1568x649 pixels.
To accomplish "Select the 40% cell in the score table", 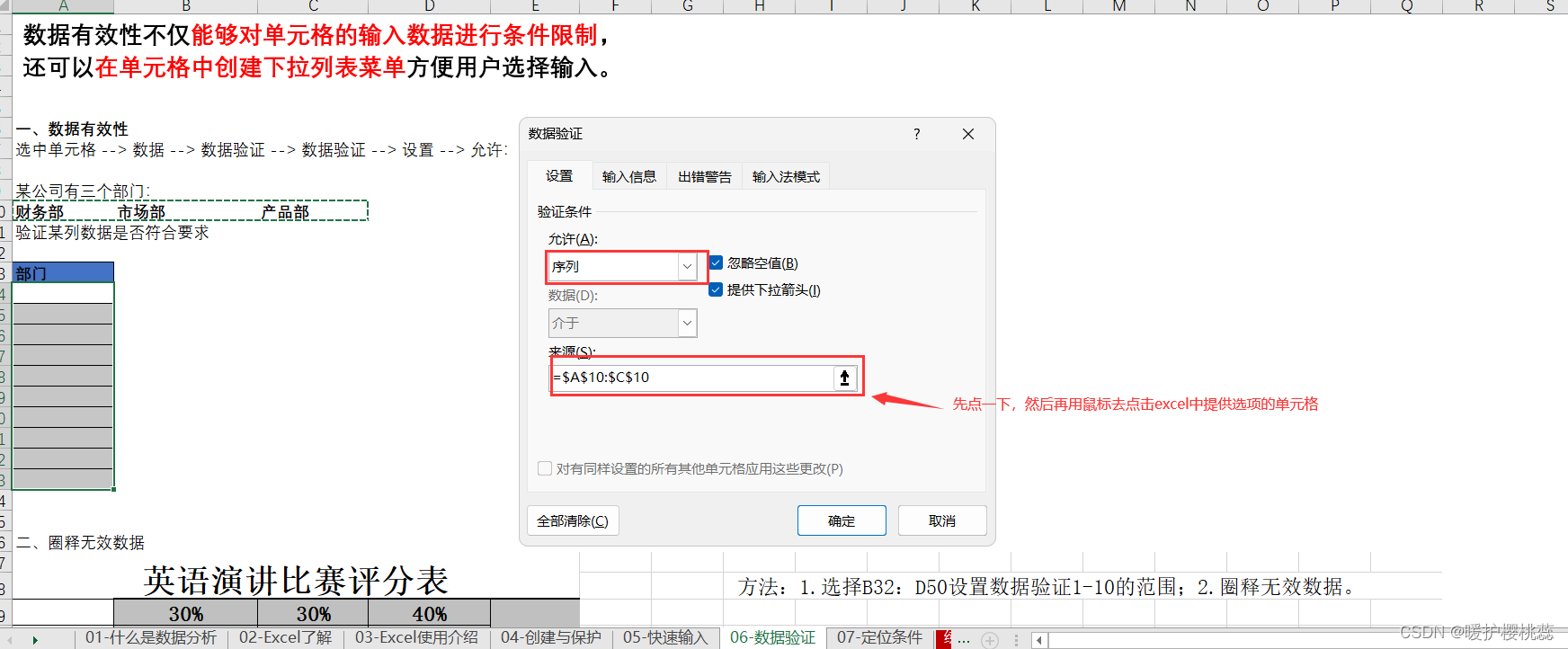I will (429, 614).
